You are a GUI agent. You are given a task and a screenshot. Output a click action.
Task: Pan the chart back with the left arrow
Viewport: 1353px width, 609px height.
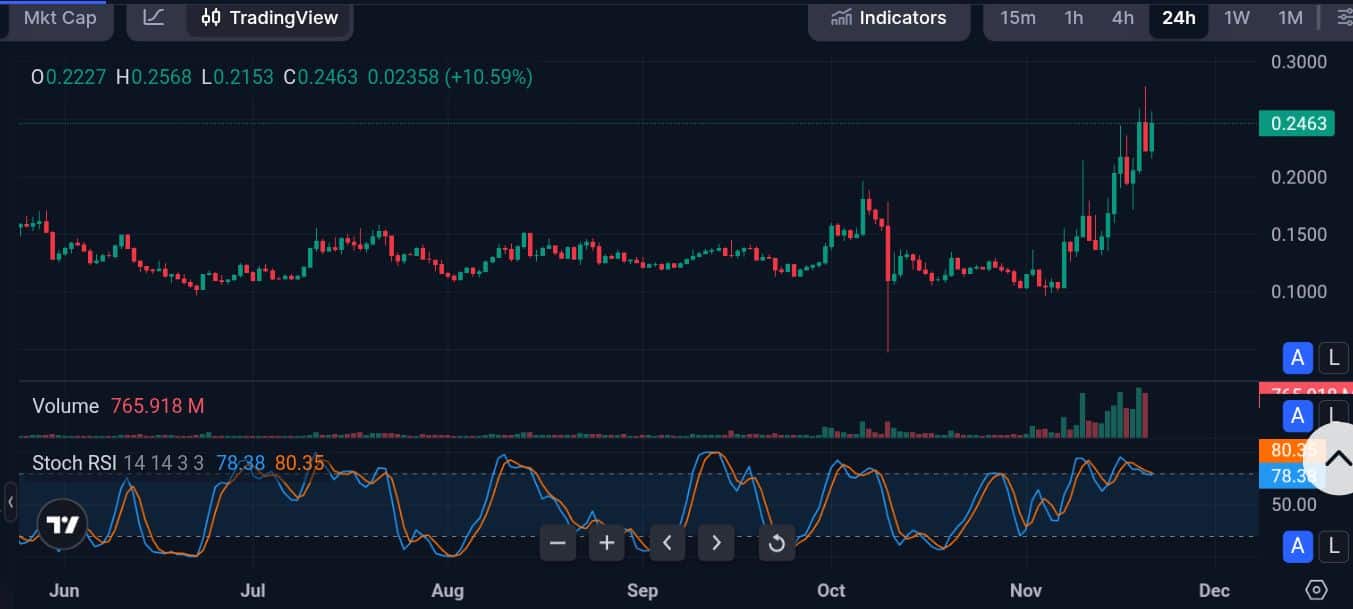coord(667,542)
